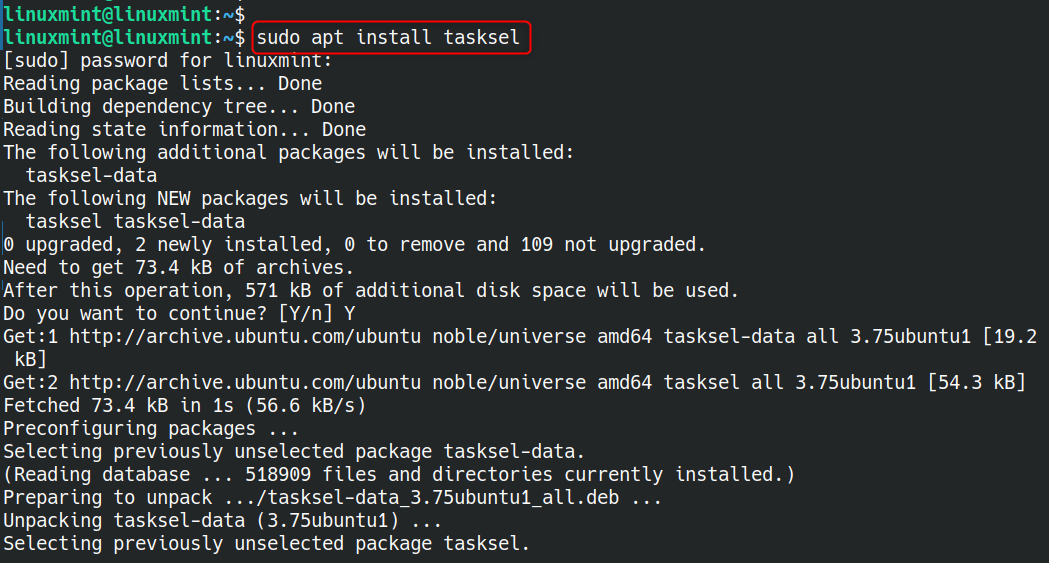Image resolution: width=1049 pixels, height=563 pixels.
Task: Click the highlighted sudo apt install tasksel command
Action: pyautogui.click(x=388, y=39)
